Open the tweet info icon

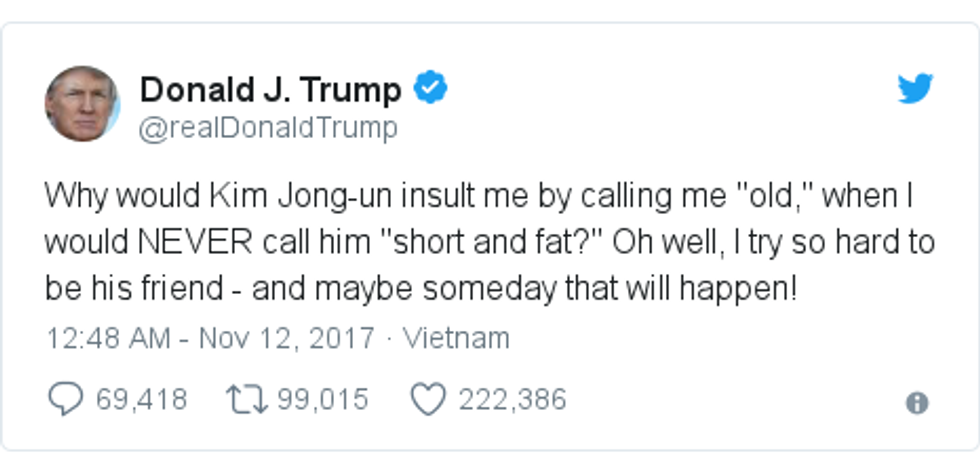(916, 403)
